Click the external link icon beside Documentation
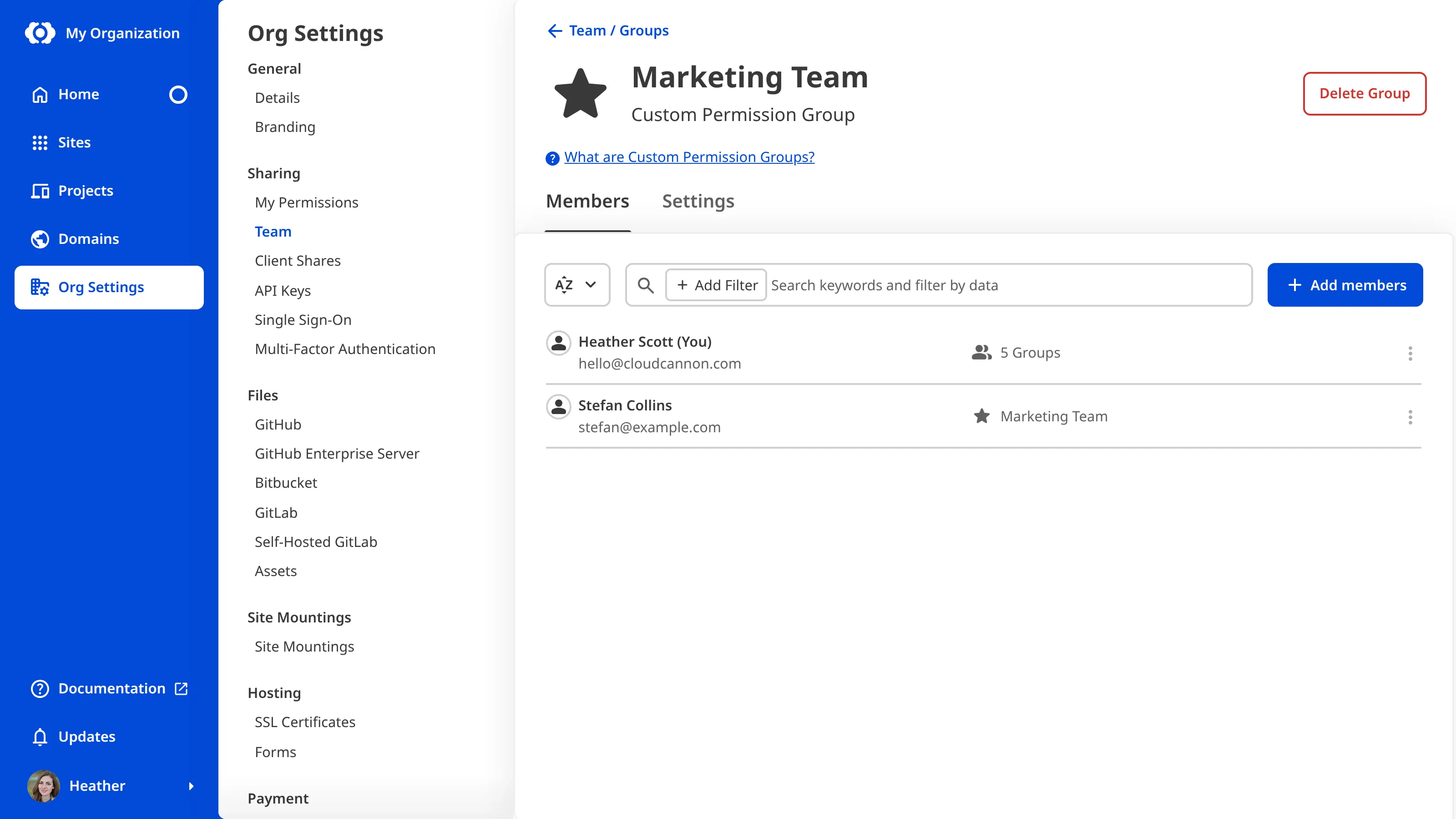This screenshot has width=1456, height=819. 181,688
